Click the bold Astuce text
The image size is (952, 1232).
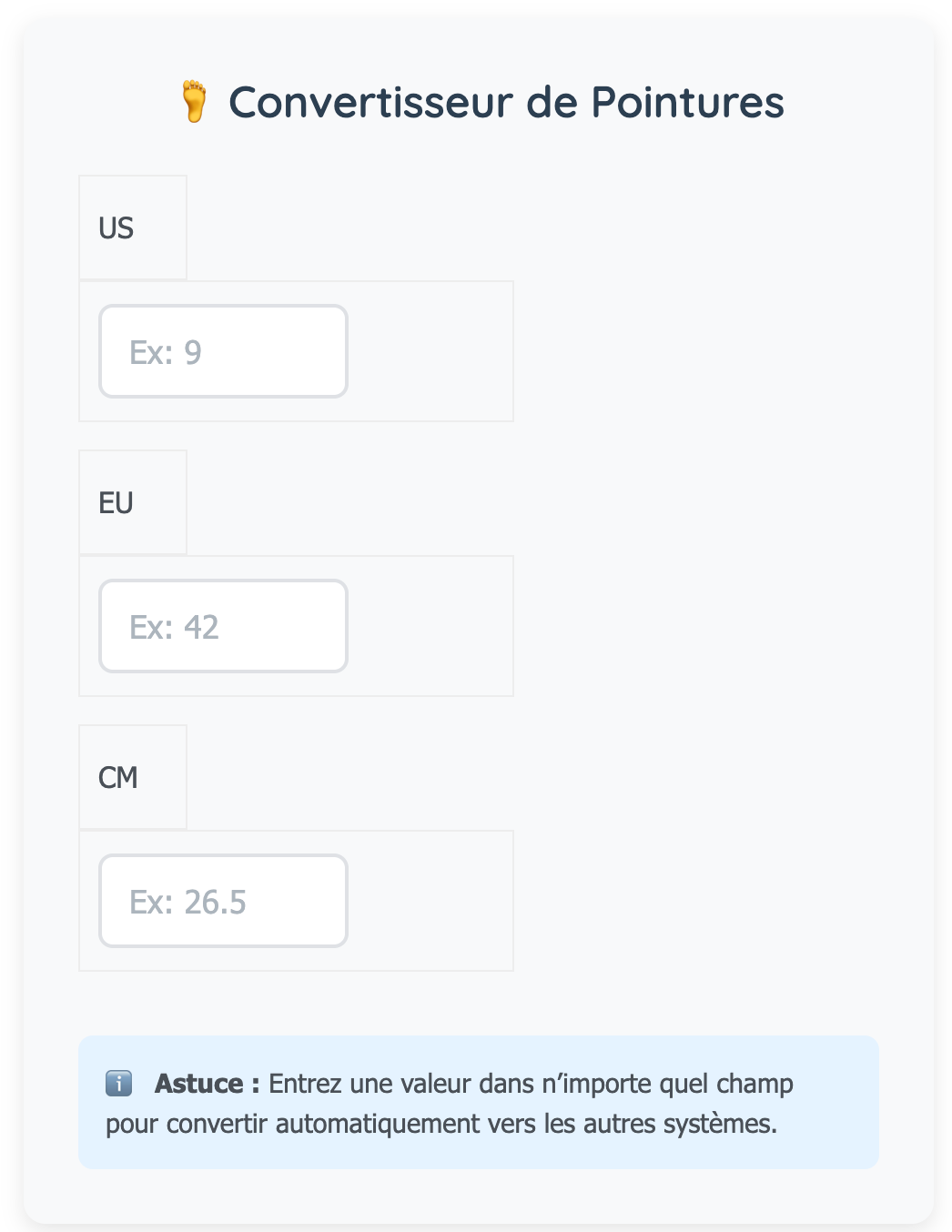200,1084
